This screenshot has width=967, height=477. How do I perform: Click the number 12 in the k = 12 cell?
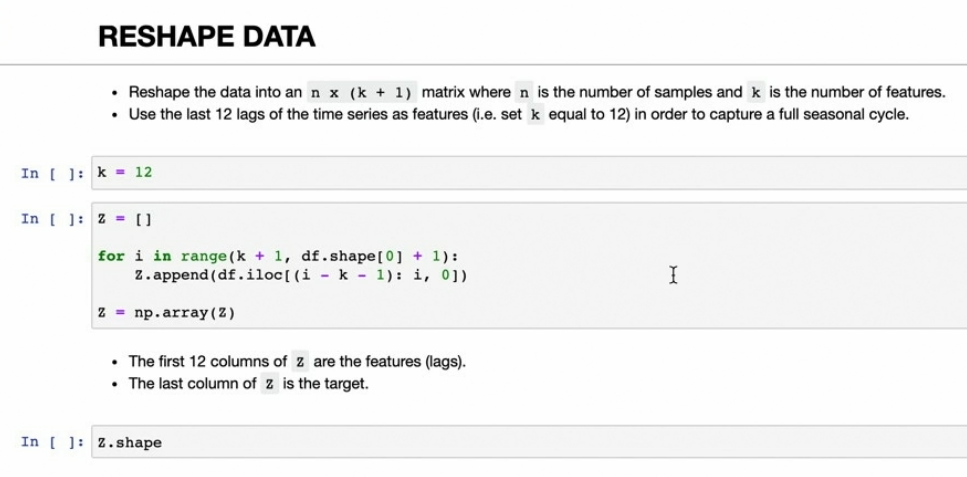tap(143, 172)
